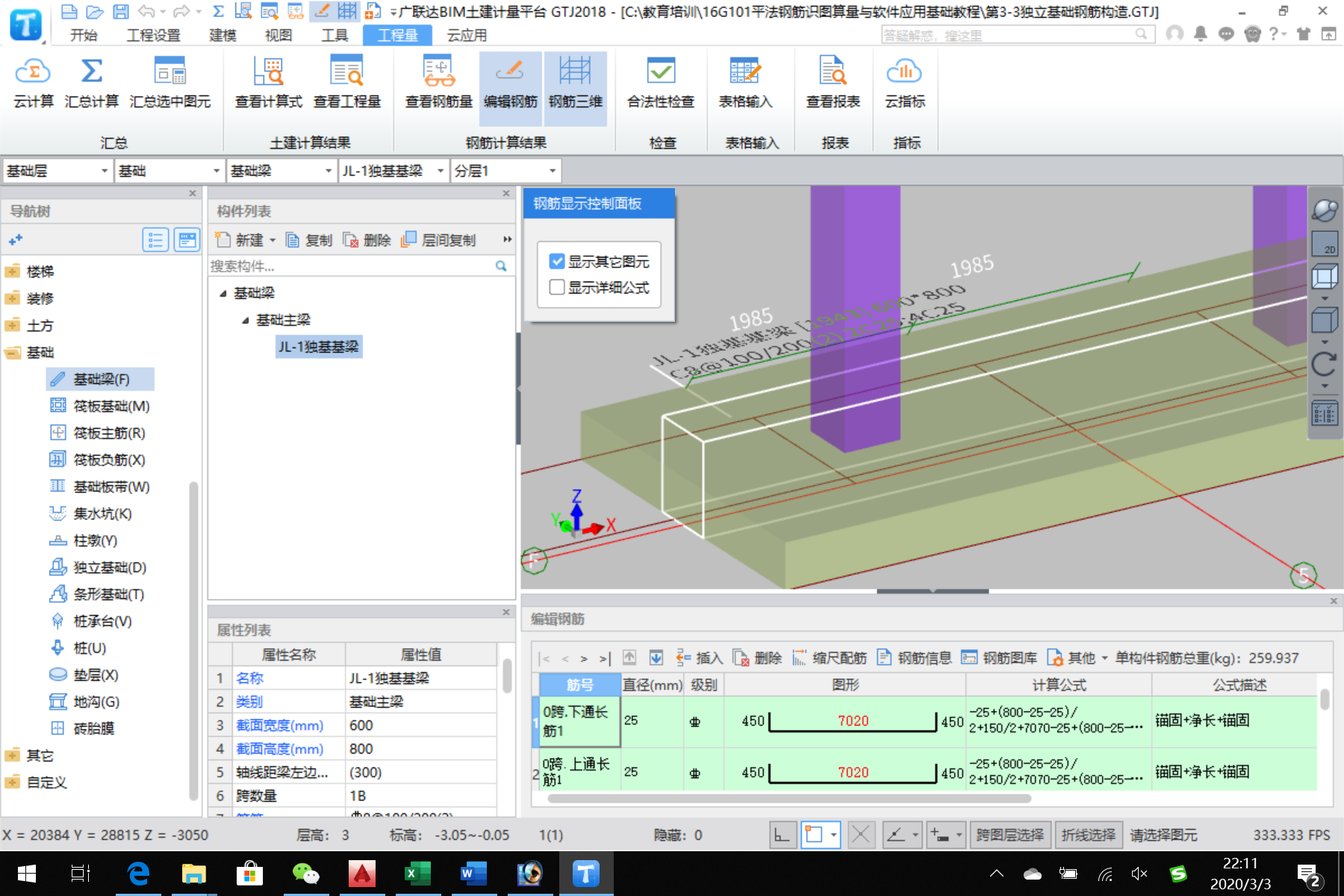The image size is (1344, 896).
Task: Open the 工具 ribbon tab
Action: point(335,35)
